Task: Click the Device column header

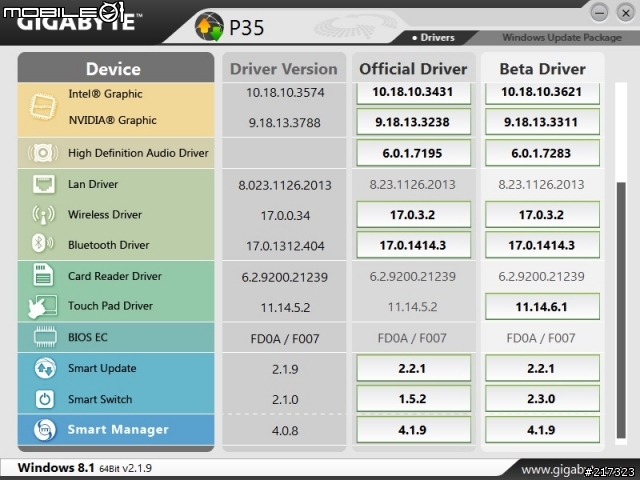Action: tap(116, 68)
